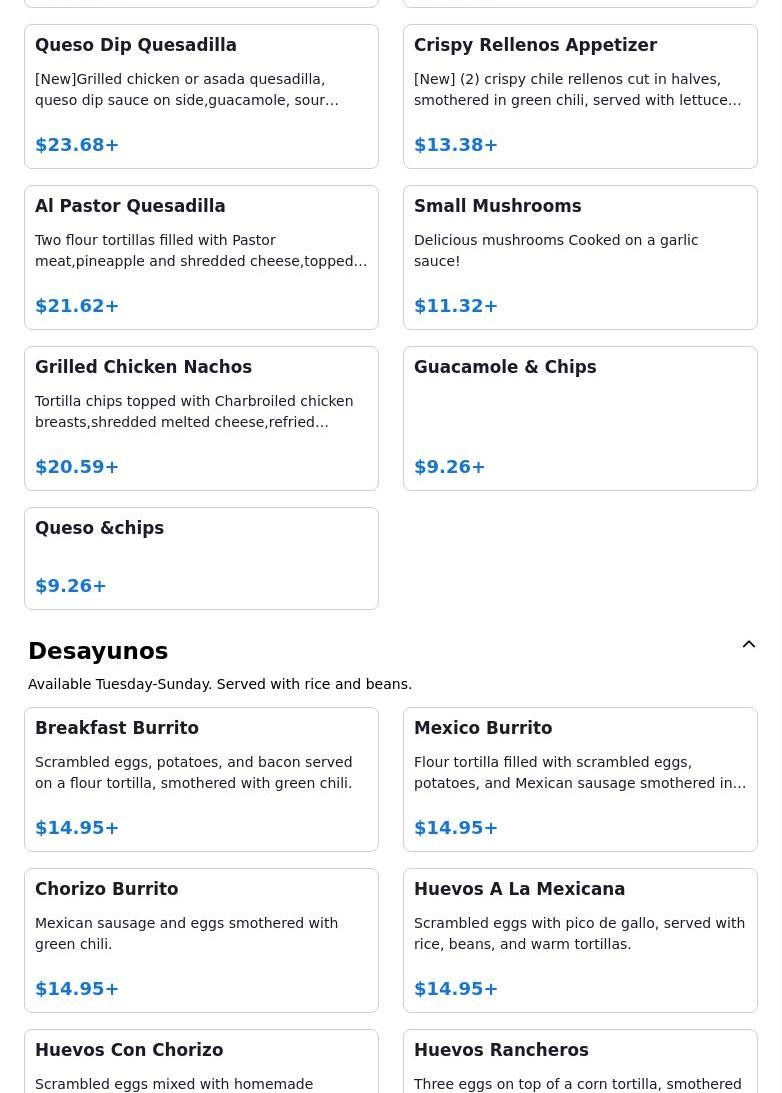782x1093 pixels.
Task: Click the $11.32+ price on mushrooms
Action: tap(456, 306)
